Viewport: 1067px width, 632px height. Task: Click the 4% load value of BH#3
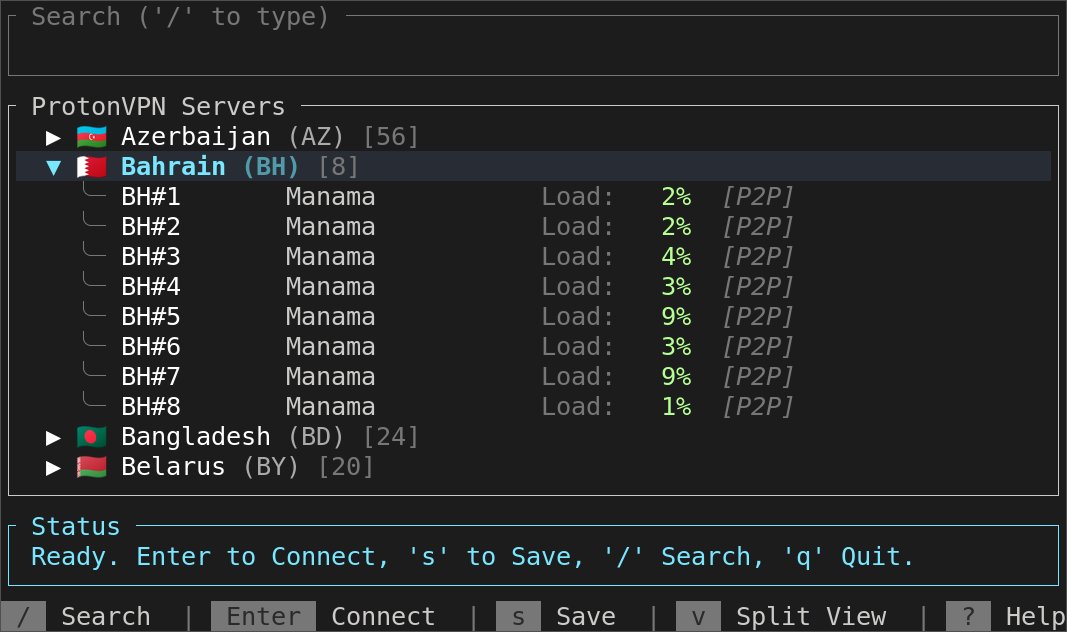(676, 256)
